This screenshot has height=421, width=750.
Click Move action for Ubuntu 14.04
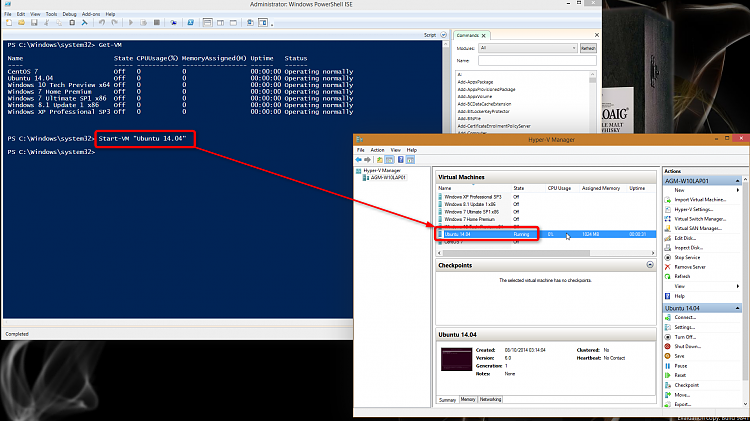(x=682, y=395)
